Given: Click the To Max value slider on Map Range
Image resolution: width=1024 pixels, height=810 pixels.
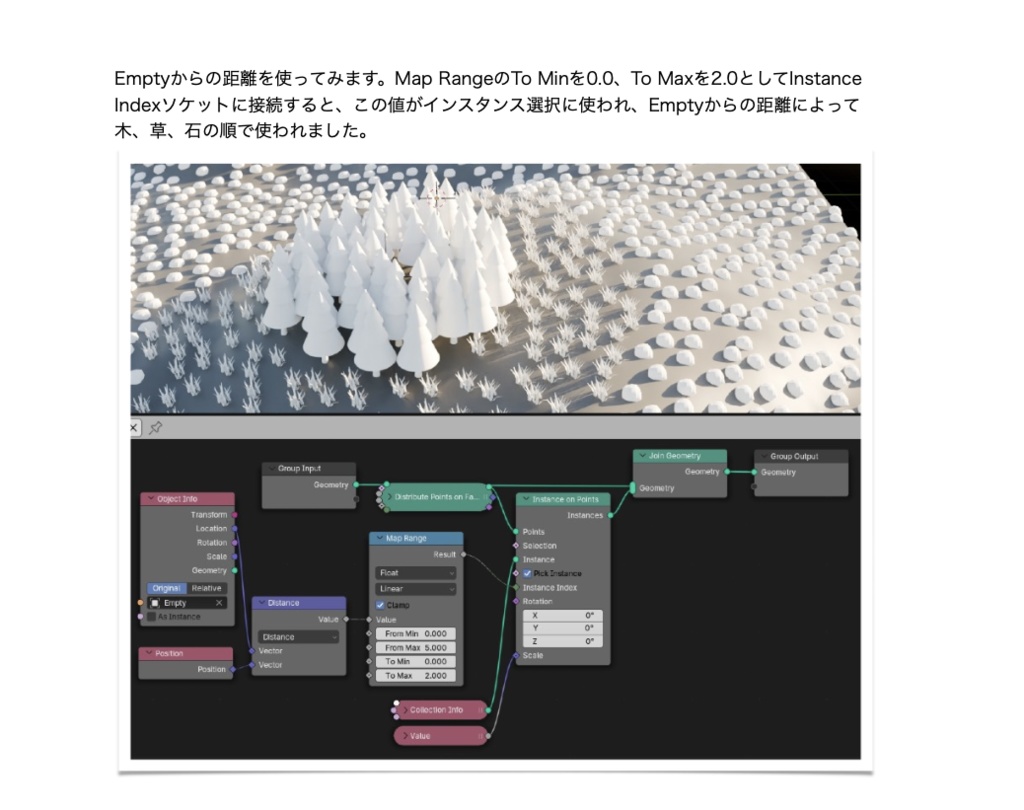Looking at the screenshot, I should tap(414, 675).
